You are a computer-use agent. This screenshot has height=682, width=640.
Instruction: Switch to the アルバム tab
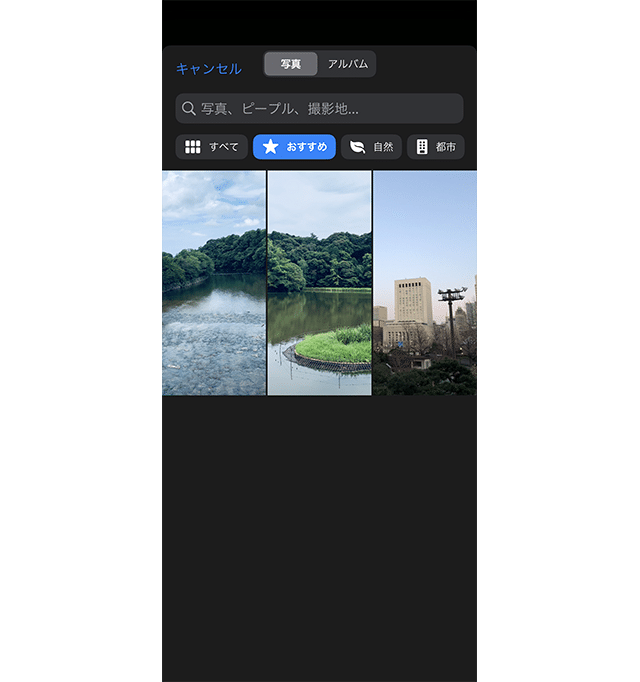[347, 64]
